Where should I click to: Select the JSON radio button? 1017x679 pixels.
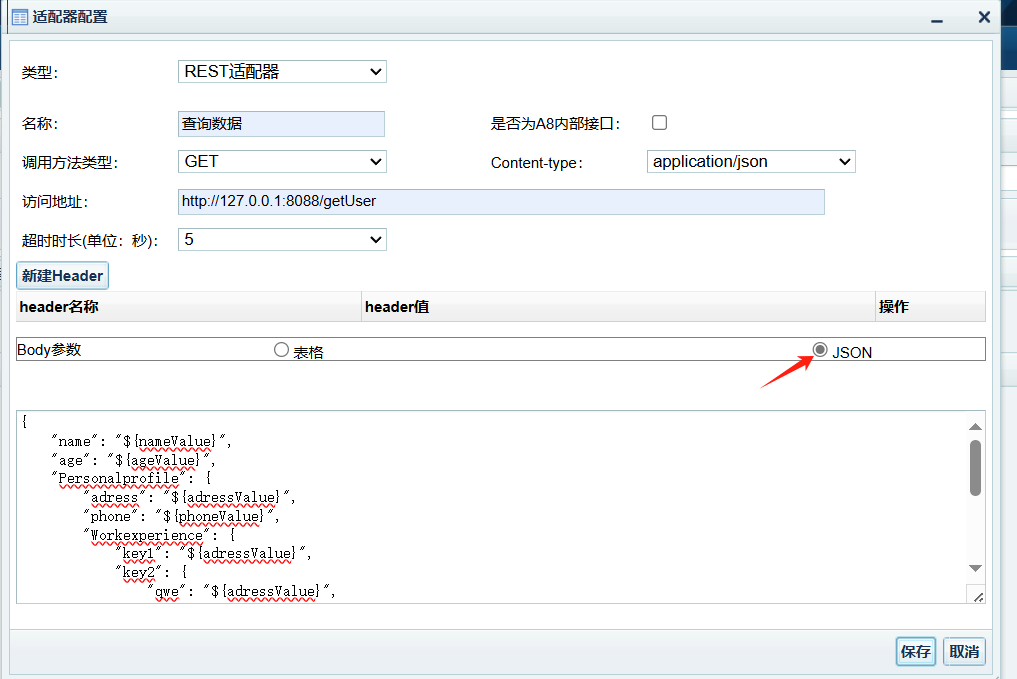820,350
